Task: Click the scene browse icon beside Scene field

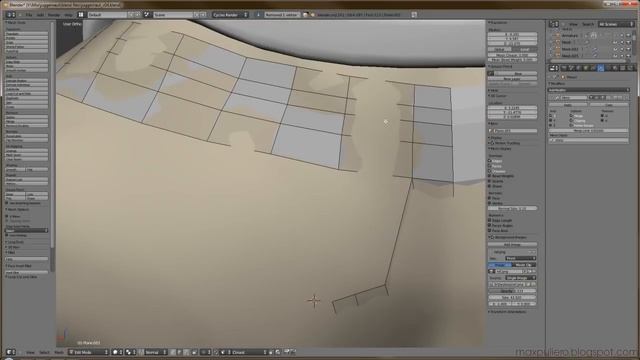Action: 147,15
